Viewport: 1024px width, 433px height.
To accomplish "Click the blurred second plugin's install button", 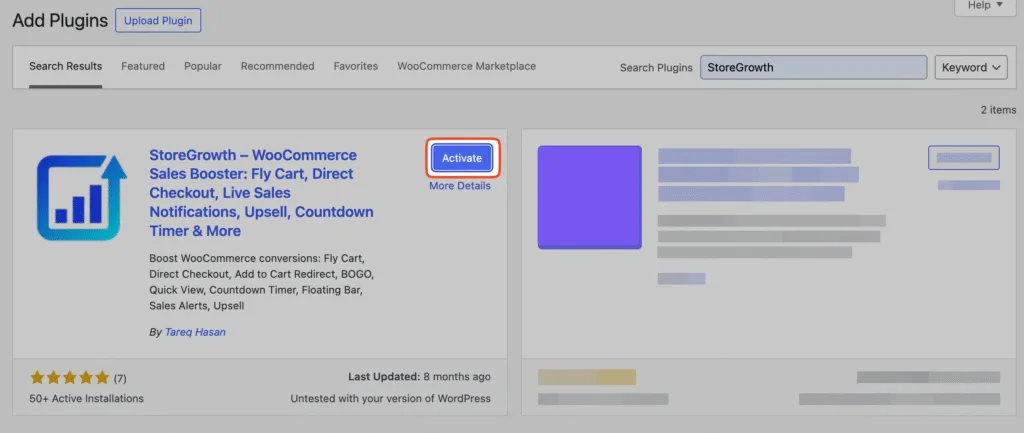I will pyautogui.click(x=964, y=158).
